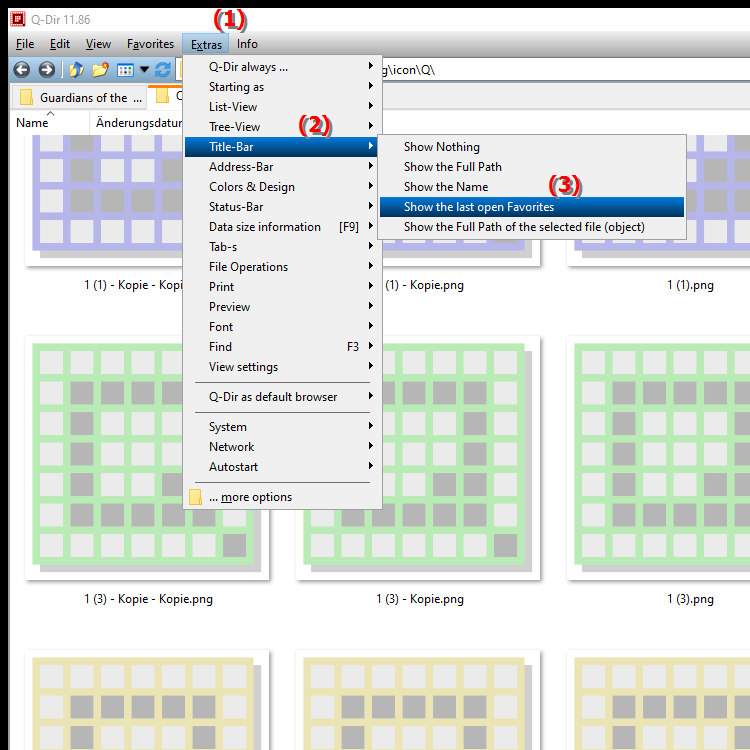Open the System submenu
The width and height of the screenshot is (750, 750).
[283, 427]
